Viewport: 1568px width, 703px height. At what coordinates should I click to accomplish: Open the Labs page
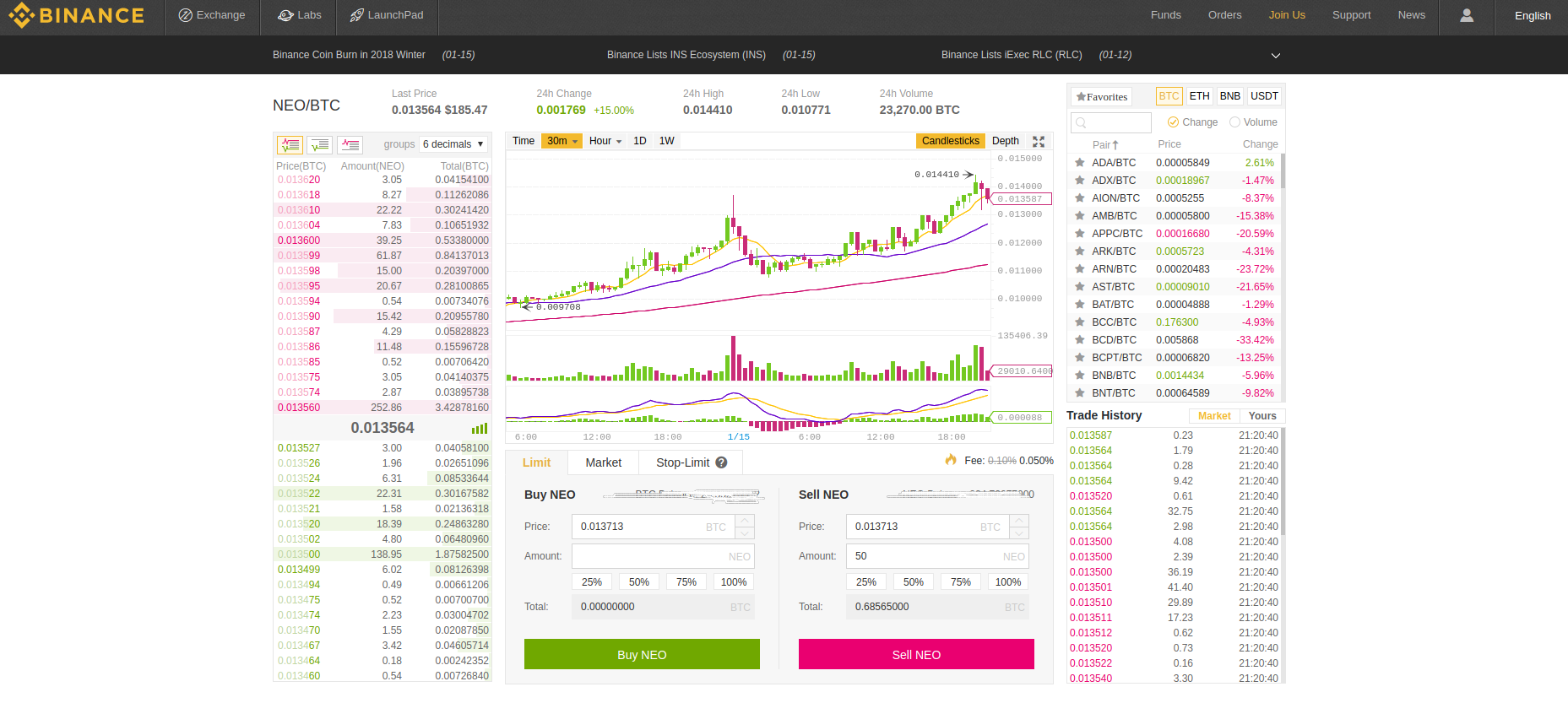(300, 15)
